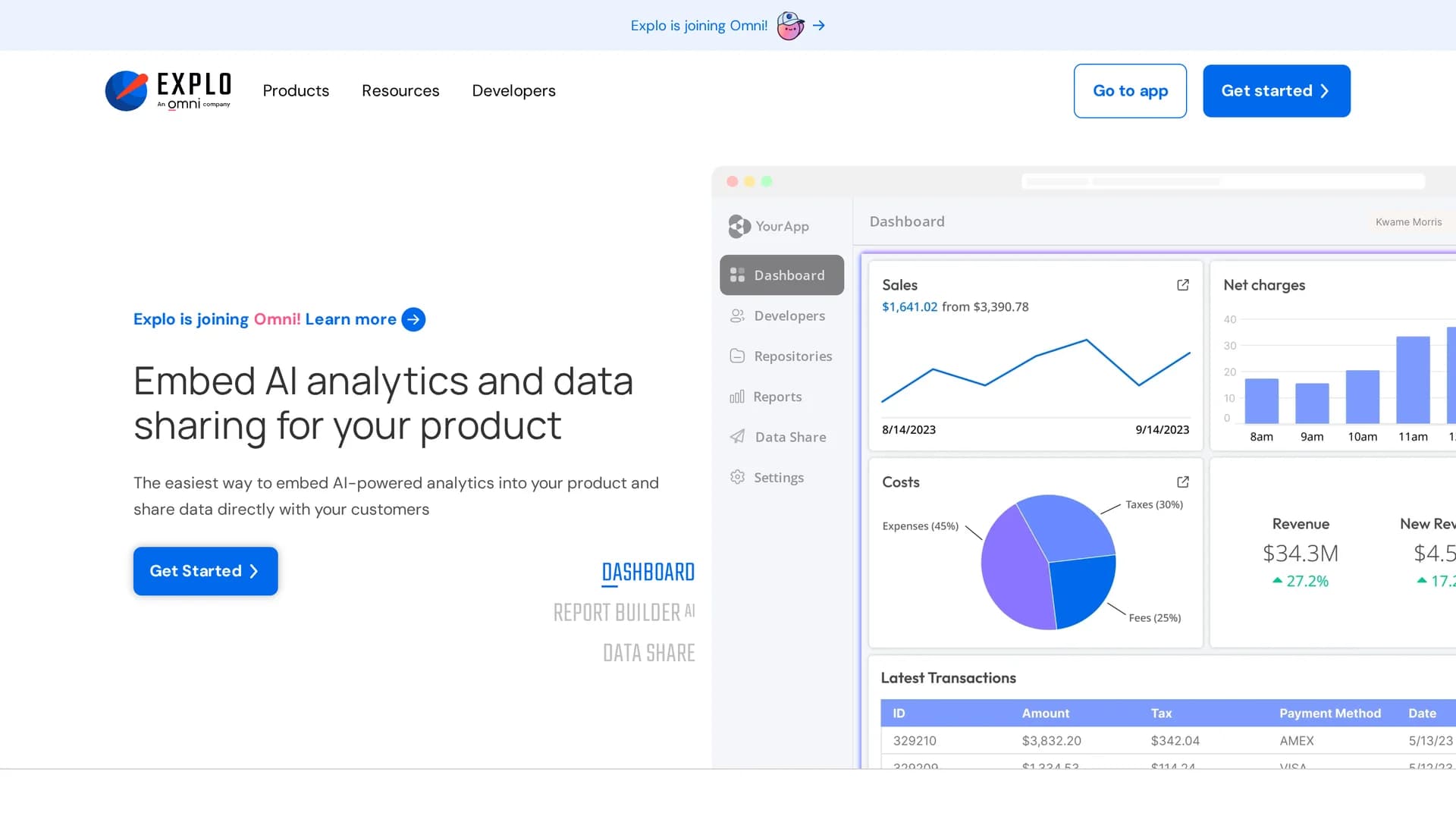The image size is (1456, 819).
Task: Click the Fees (25%) pie slice
Action: [x=1083, y=591]
